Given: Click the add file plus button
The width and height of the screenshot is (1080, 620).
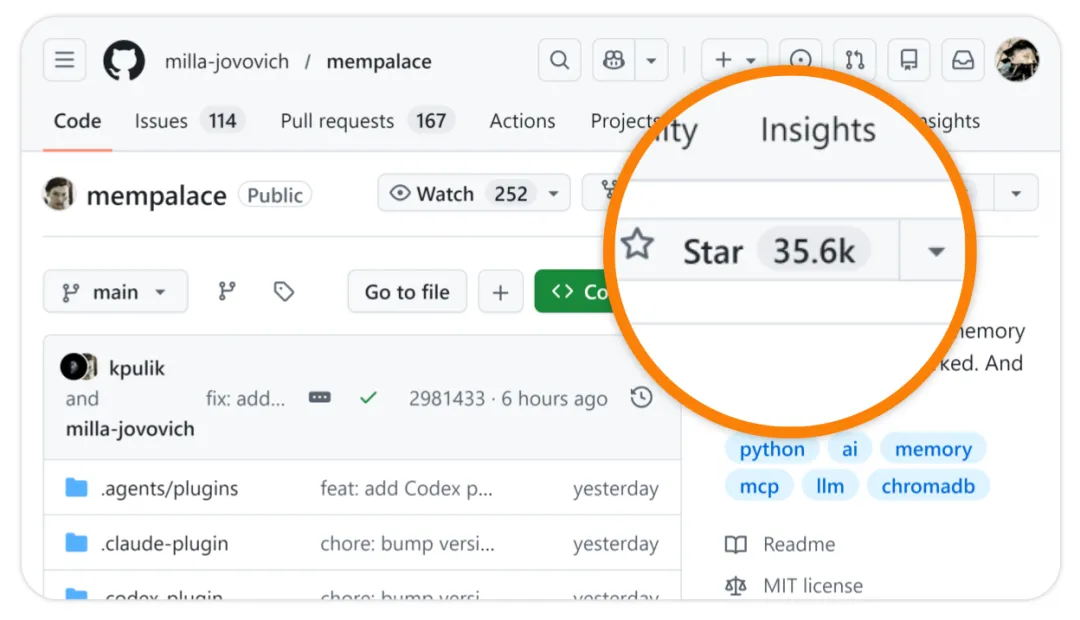Looking at the screenshot, I should coord(501,292).
